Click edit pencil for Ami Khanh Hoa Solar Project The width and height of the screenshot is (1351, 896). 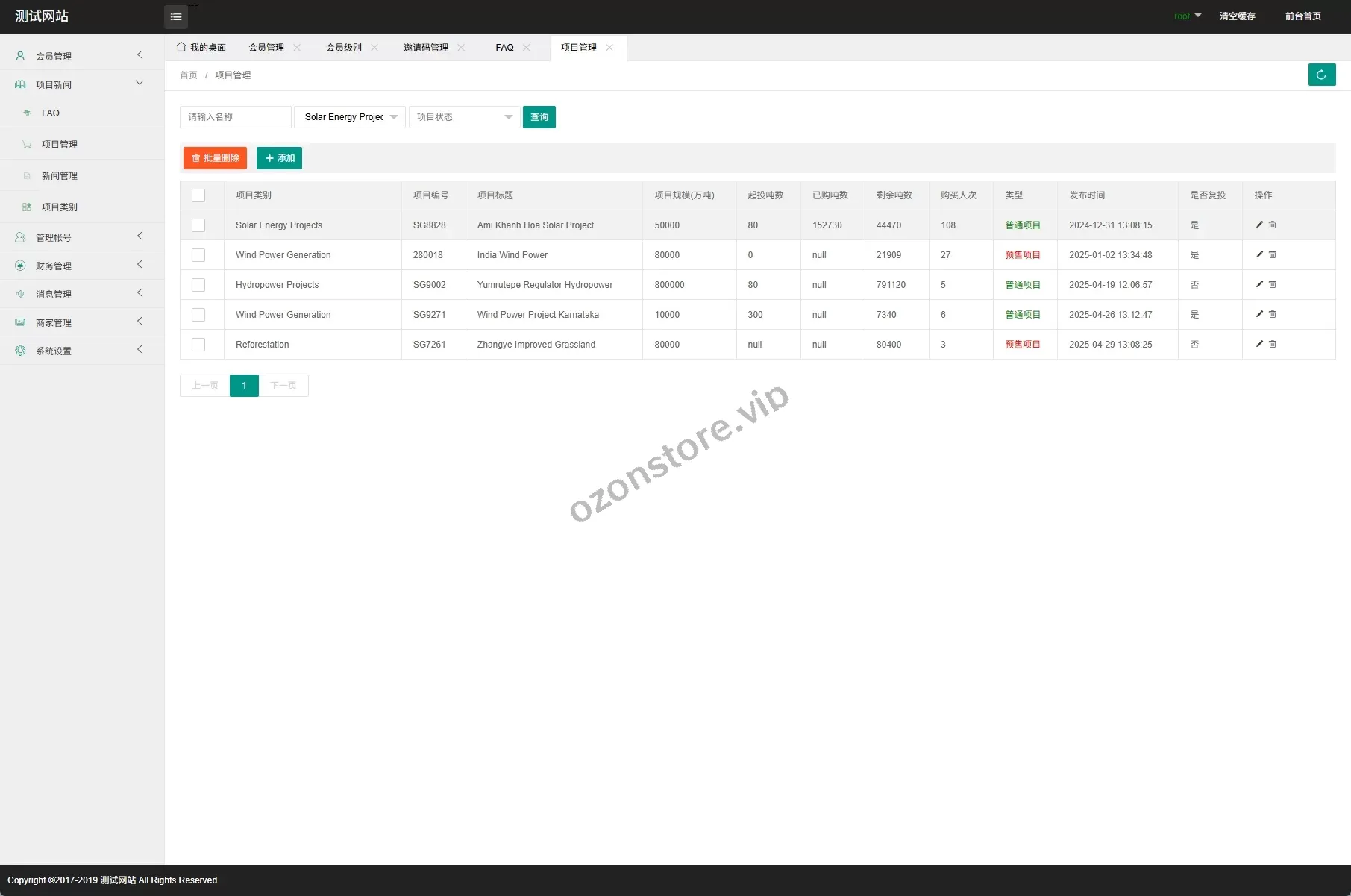click(x=1259, y=225)
